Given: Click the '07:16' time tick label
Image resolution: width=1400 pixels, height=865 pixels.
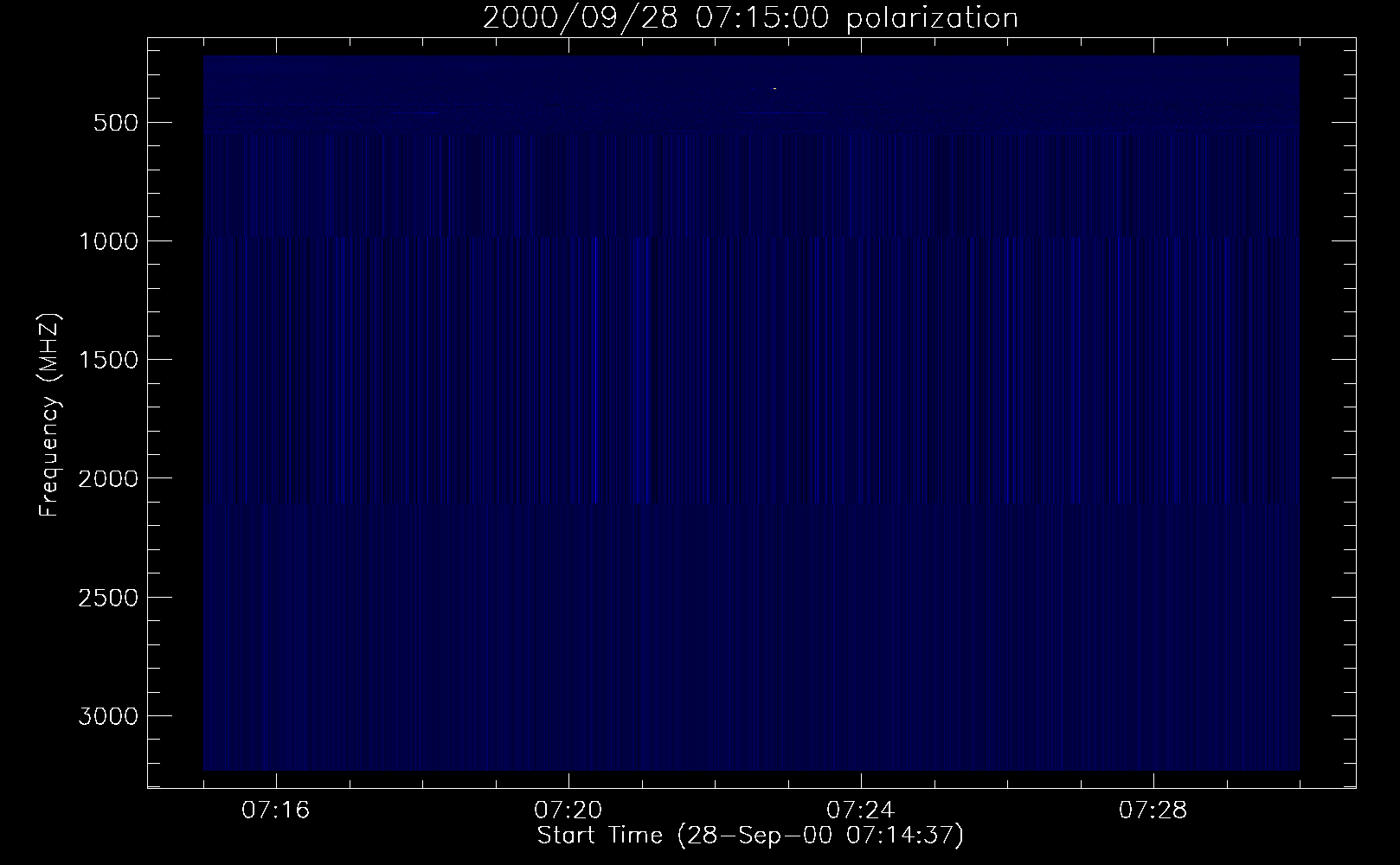Looking at the screenshot, I should (276, 811).
